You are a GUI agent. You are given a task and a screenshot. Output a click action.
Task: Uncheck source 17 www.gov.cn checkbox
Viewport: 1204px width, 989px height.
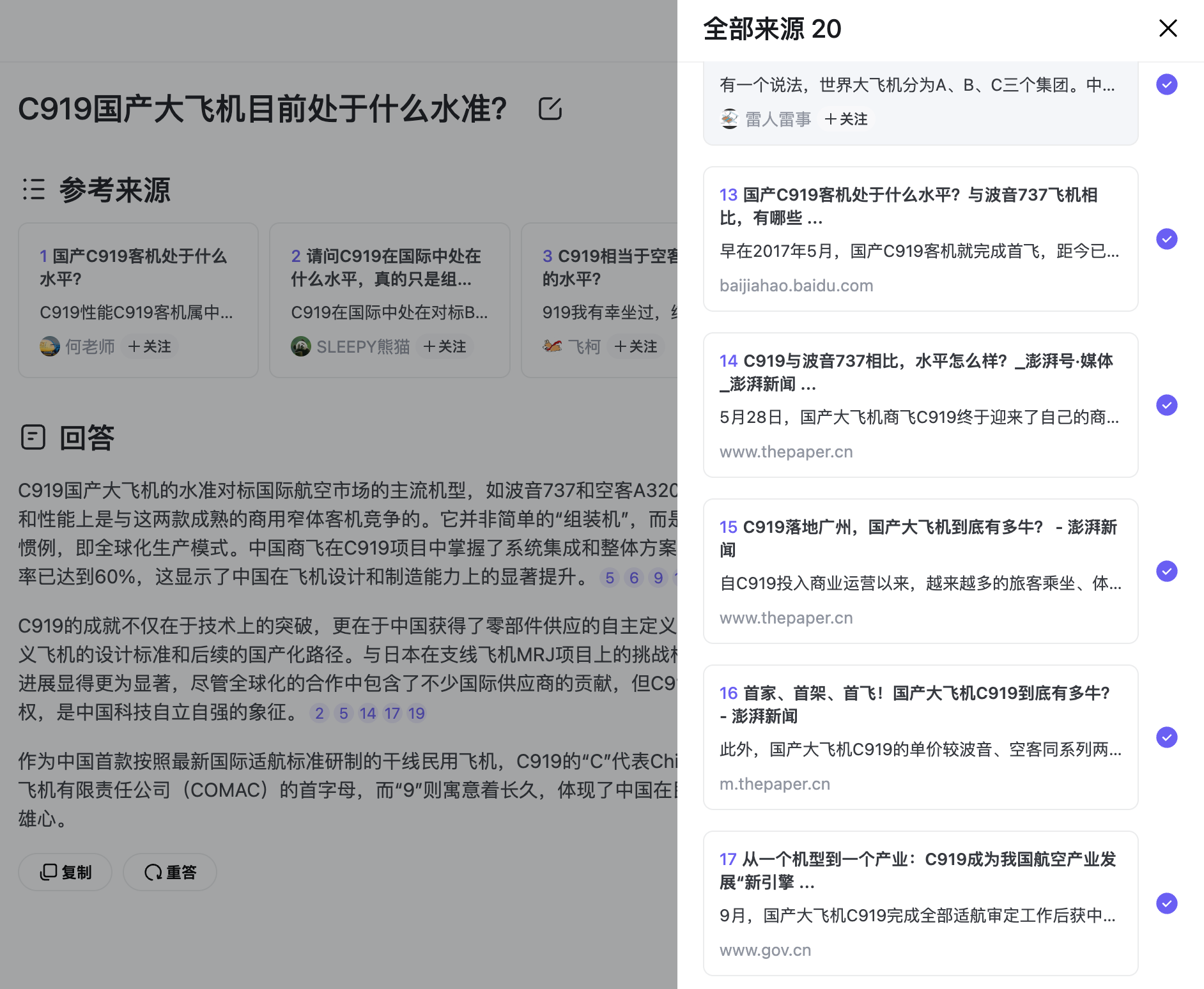pos(1167,903)
